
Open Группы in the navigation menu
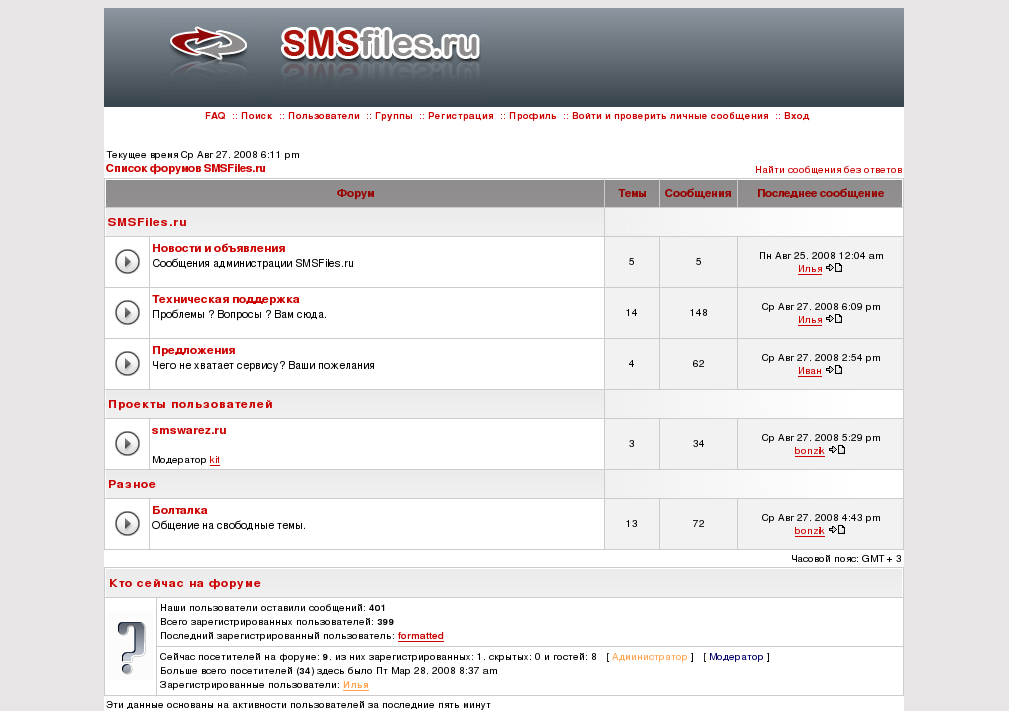pos(394,116)
